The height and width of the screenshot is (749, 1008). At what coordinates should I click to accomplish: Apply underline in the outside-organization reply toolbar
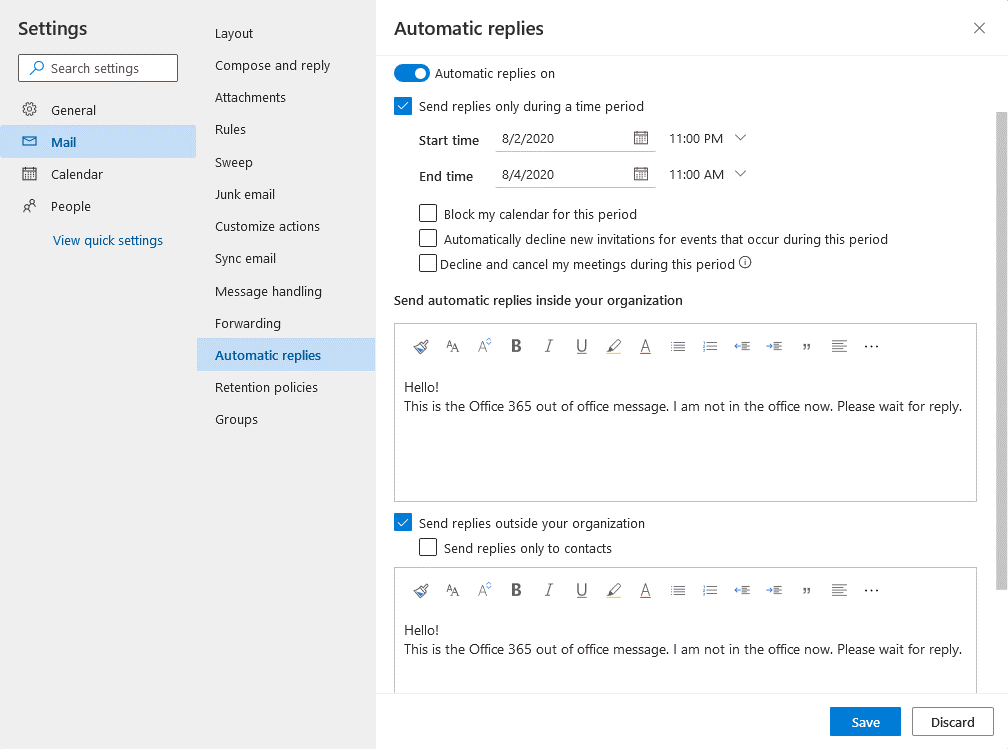[x=581, y=590]
